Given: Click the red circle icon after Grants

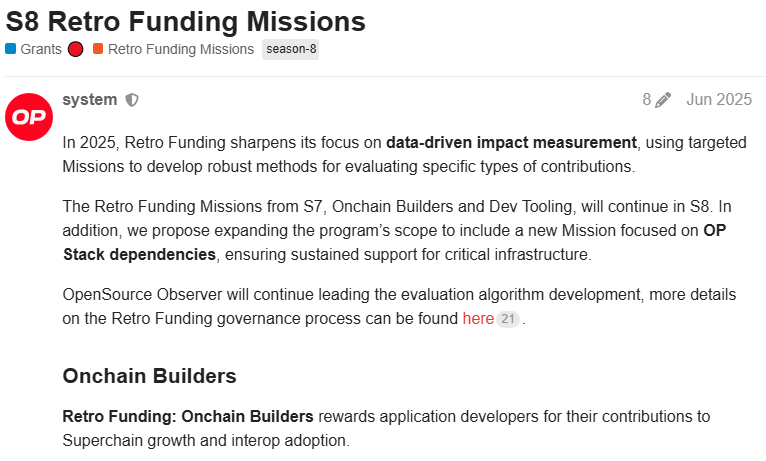Looking at the screenshot, I should coord(75,49).
